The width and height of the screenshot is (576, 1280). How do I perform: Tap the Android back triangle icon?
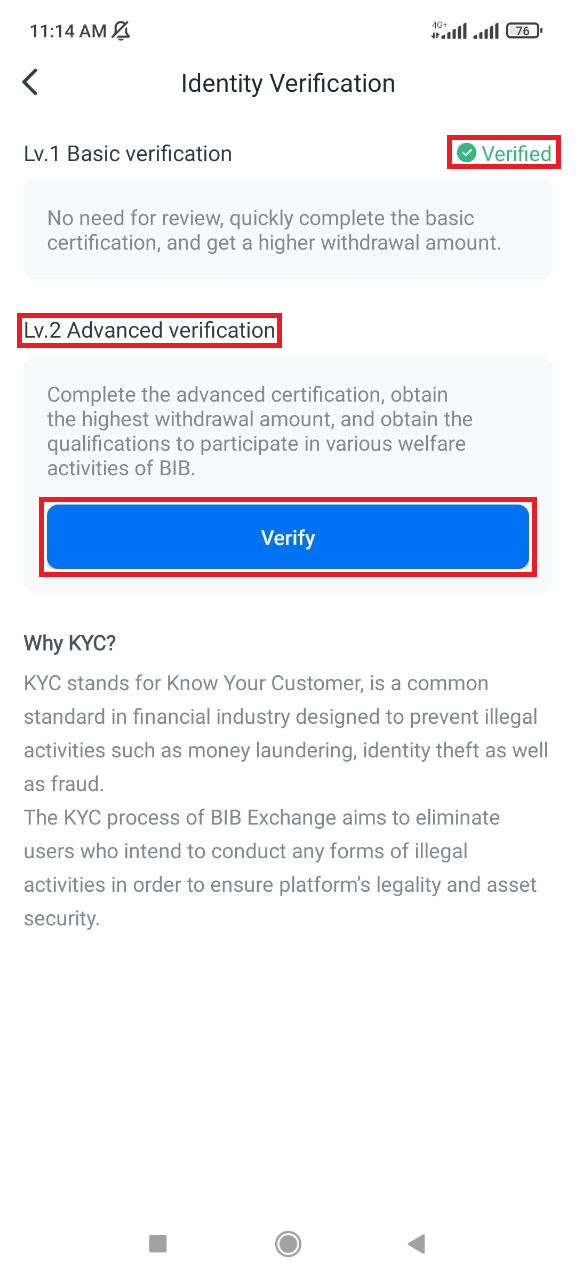click(x=417, y=1243)
